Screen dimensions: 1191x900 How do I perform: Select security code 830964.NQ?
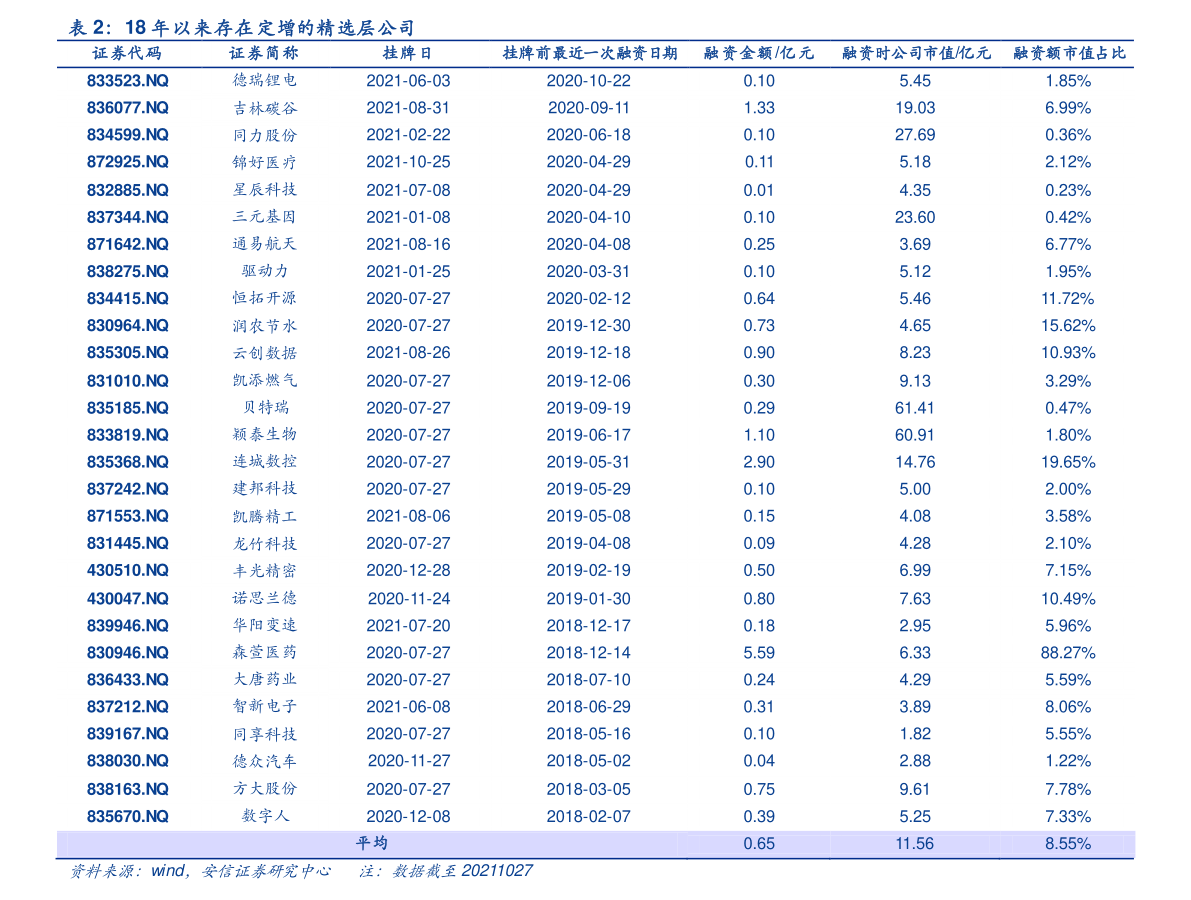[128, 325]
